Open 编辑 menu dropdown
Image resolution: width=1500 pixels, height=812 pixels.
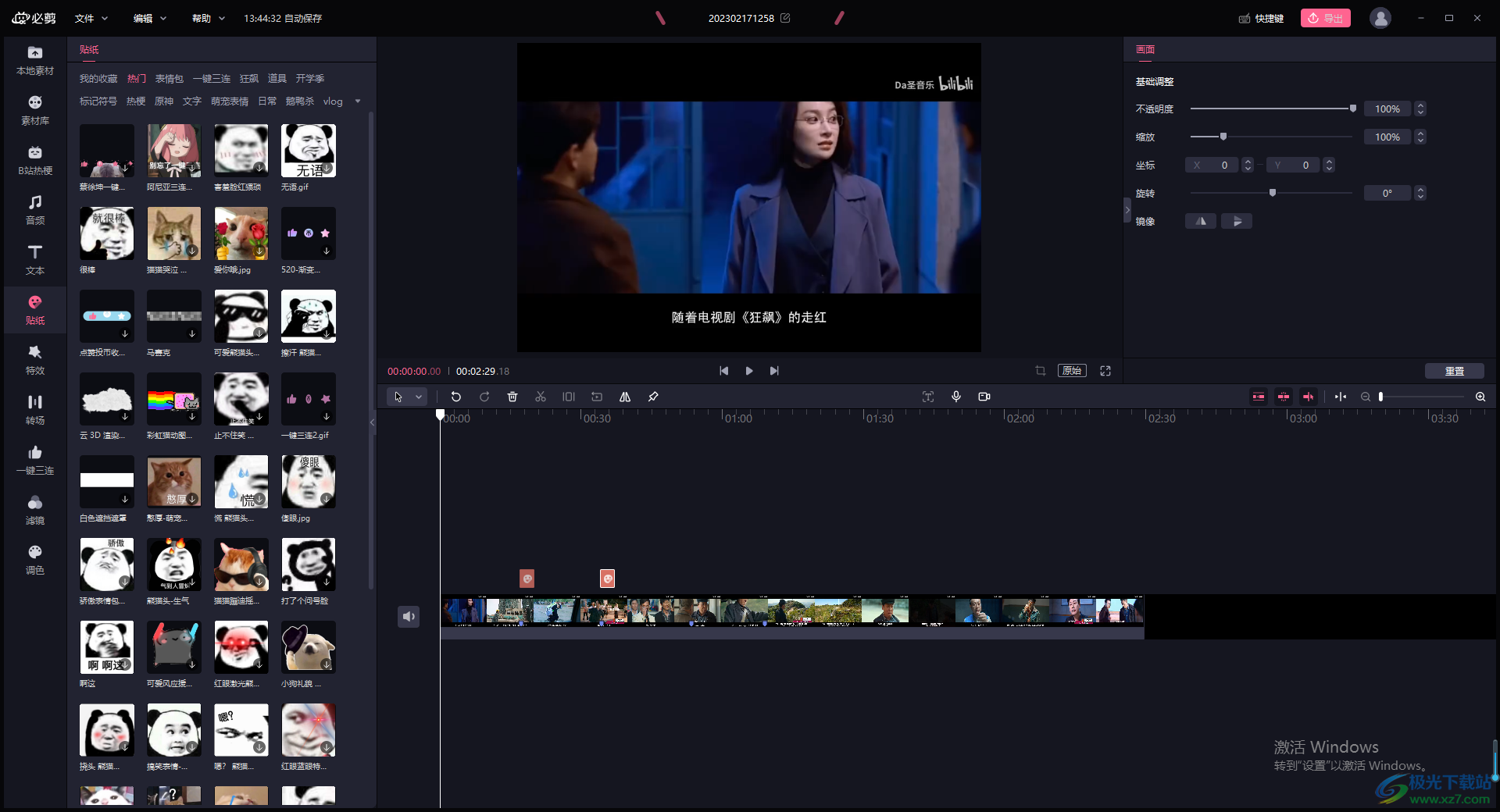pyautogui.click(x=150, y=18)
